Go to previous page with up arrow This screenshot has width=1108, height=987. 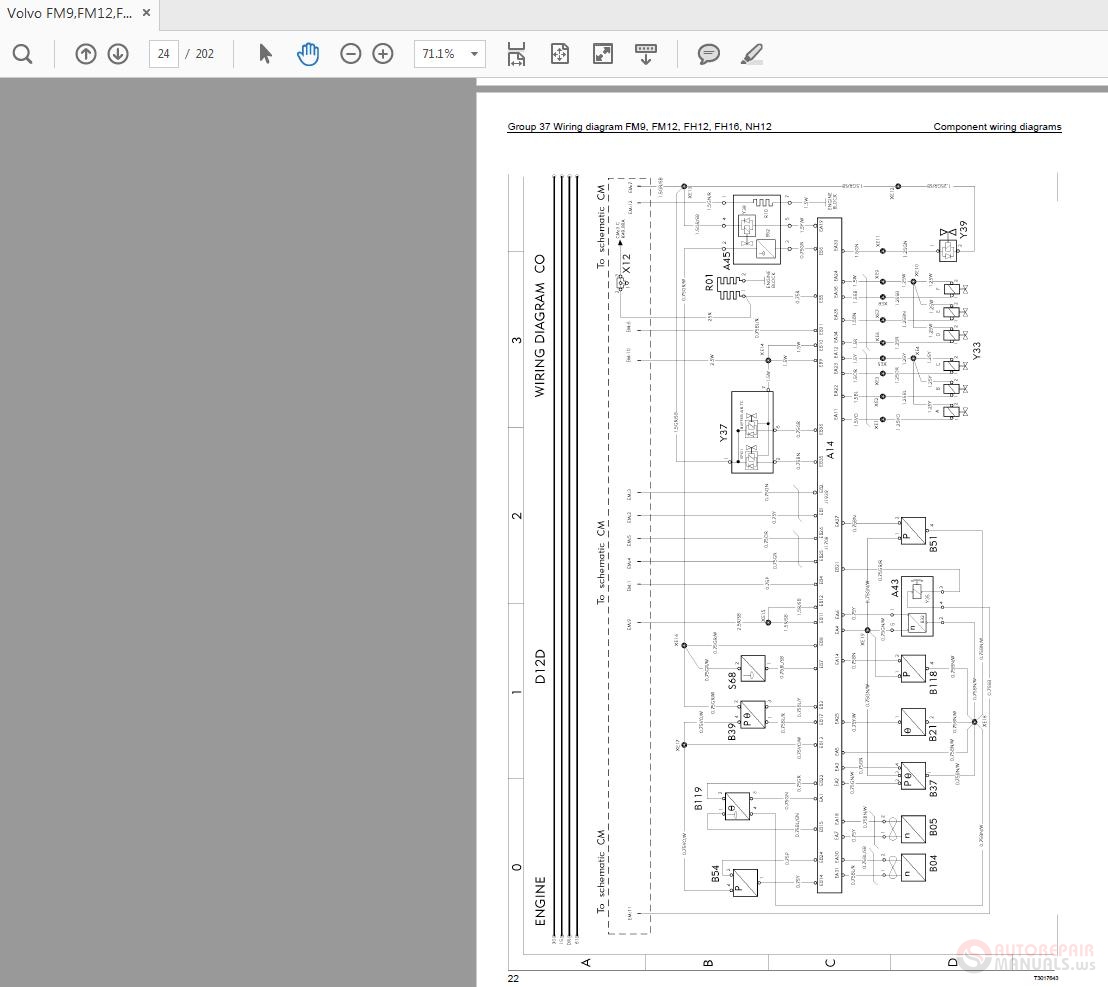pyautogui.click(x=86, y=54)
